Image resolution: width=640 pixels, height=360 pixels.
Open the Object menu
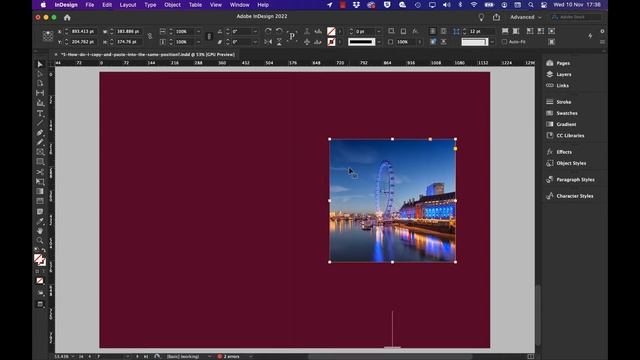[172, 5]
